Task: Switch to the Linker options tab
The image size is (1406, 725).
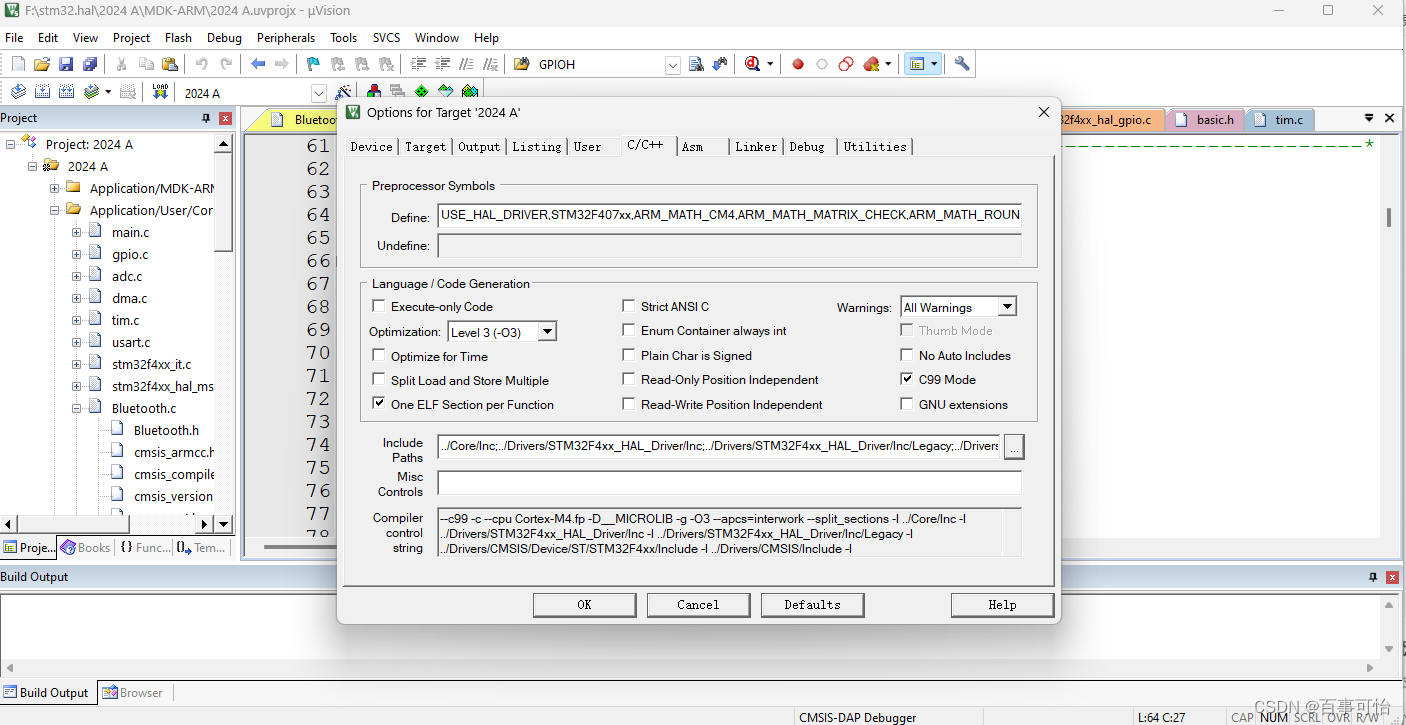Action: point(756,146)
